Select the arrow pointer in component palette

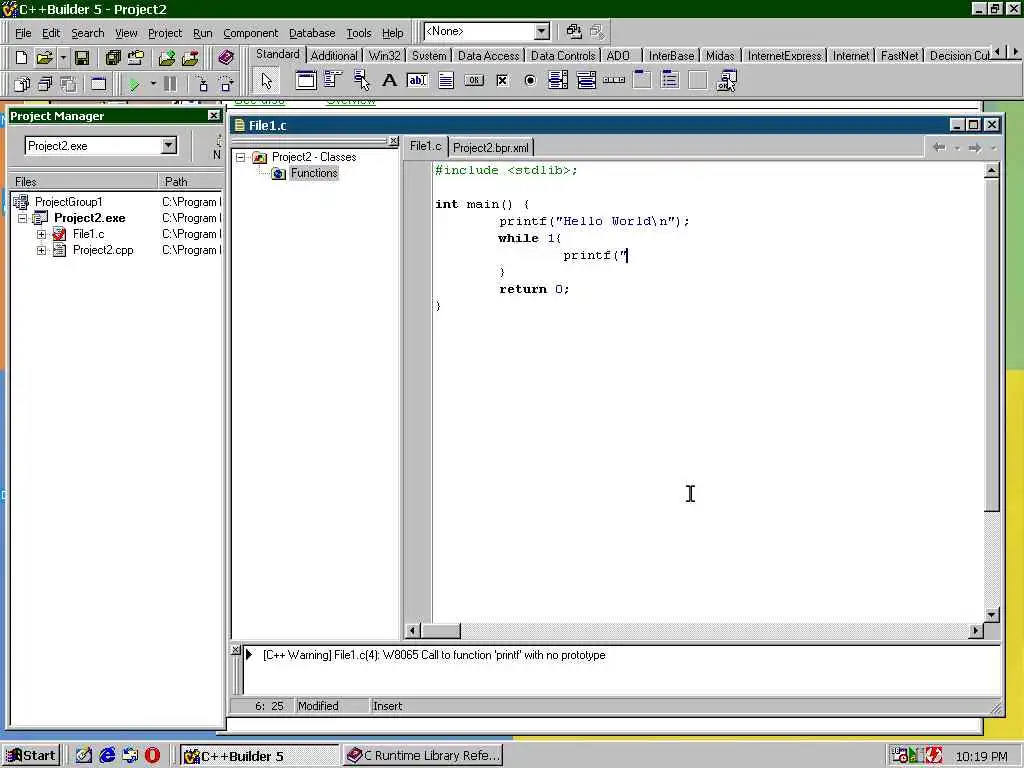tap(266, 80)
